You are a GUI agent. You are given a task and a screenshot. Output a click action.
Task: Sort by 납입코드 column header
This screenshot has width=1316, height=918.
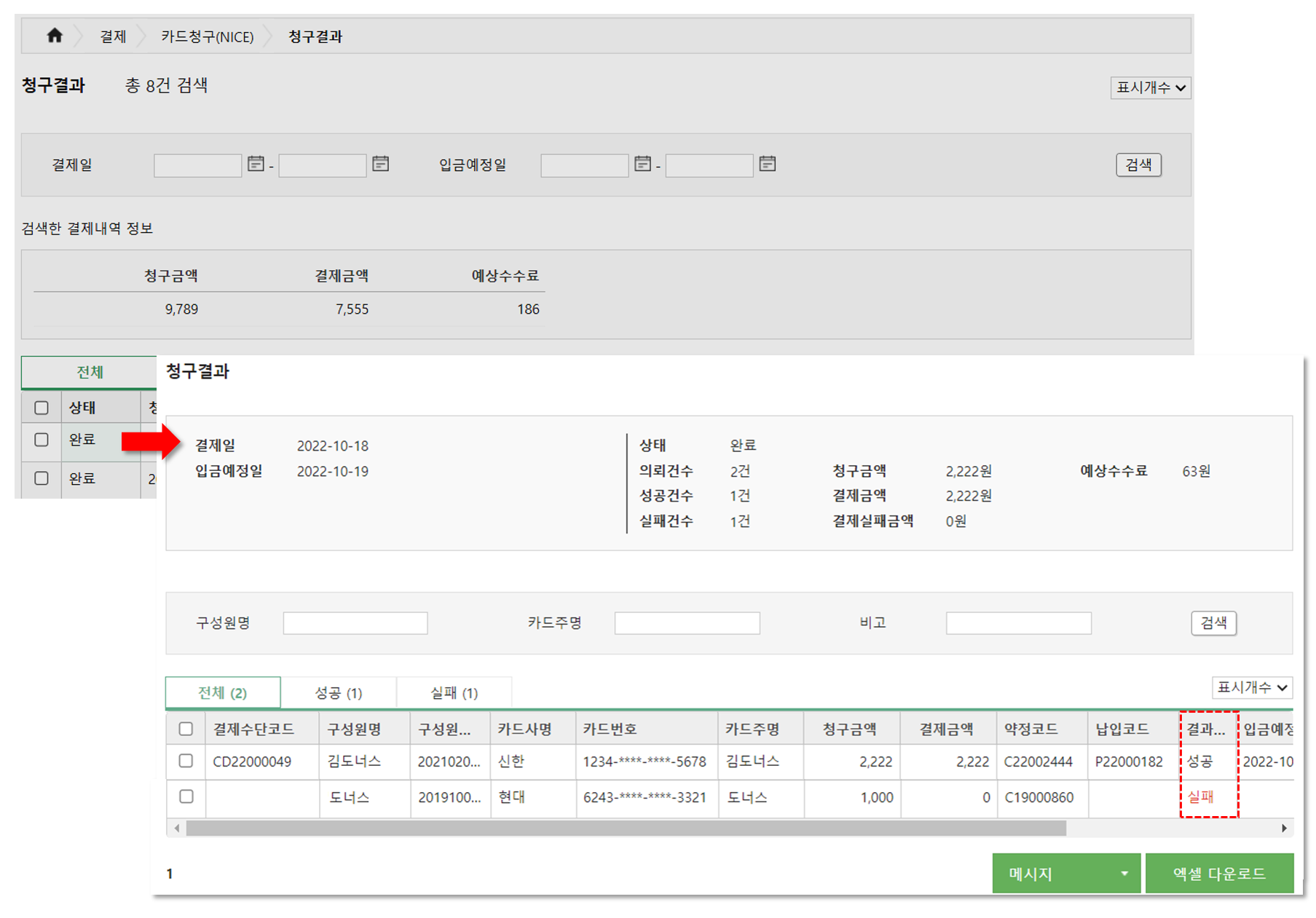(1134, 729)
